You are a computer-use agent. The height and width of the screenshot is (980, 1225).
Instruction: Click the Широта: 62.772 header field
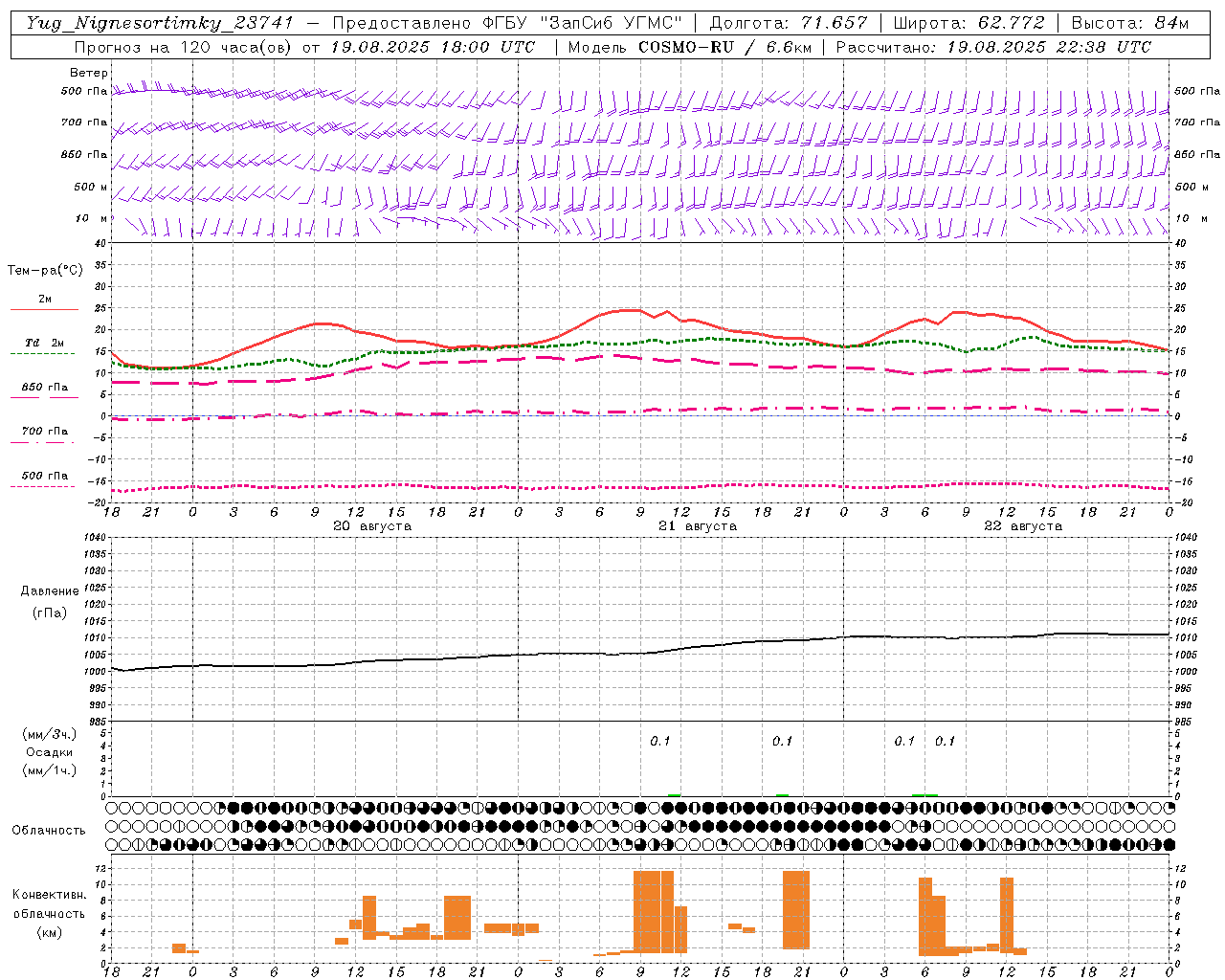(x=969, y=23)
